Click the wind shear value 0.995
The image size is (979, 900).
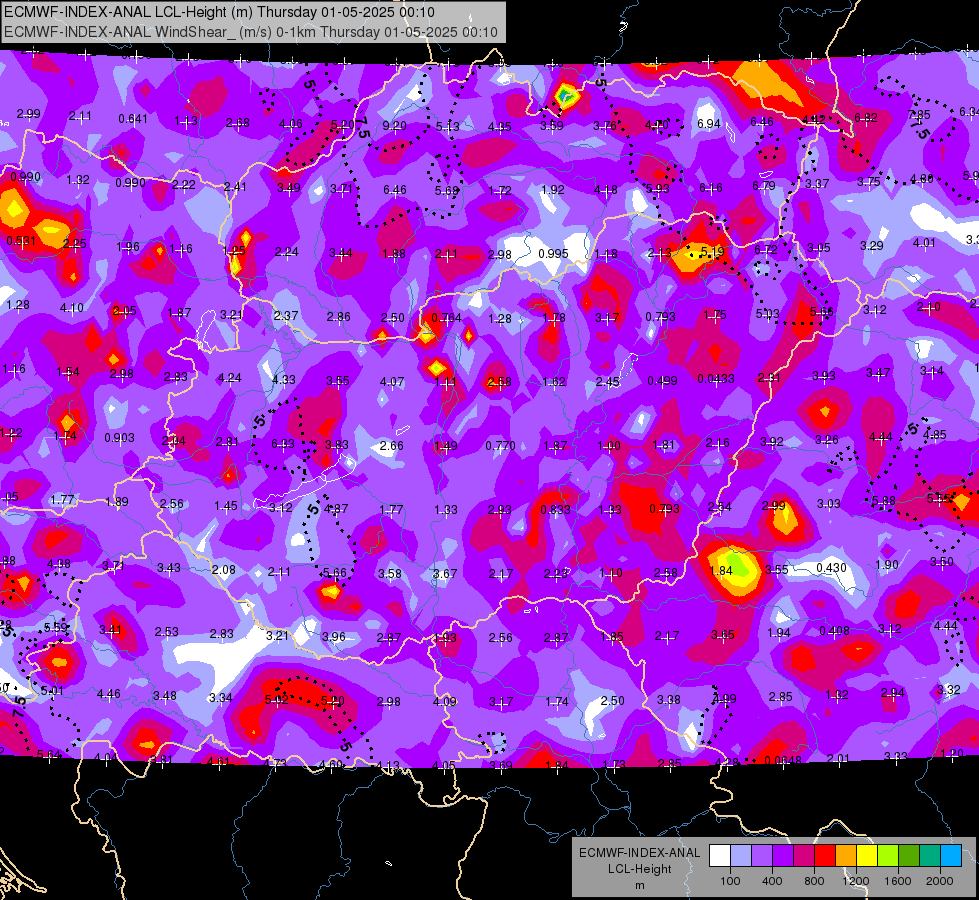(553, 254)
